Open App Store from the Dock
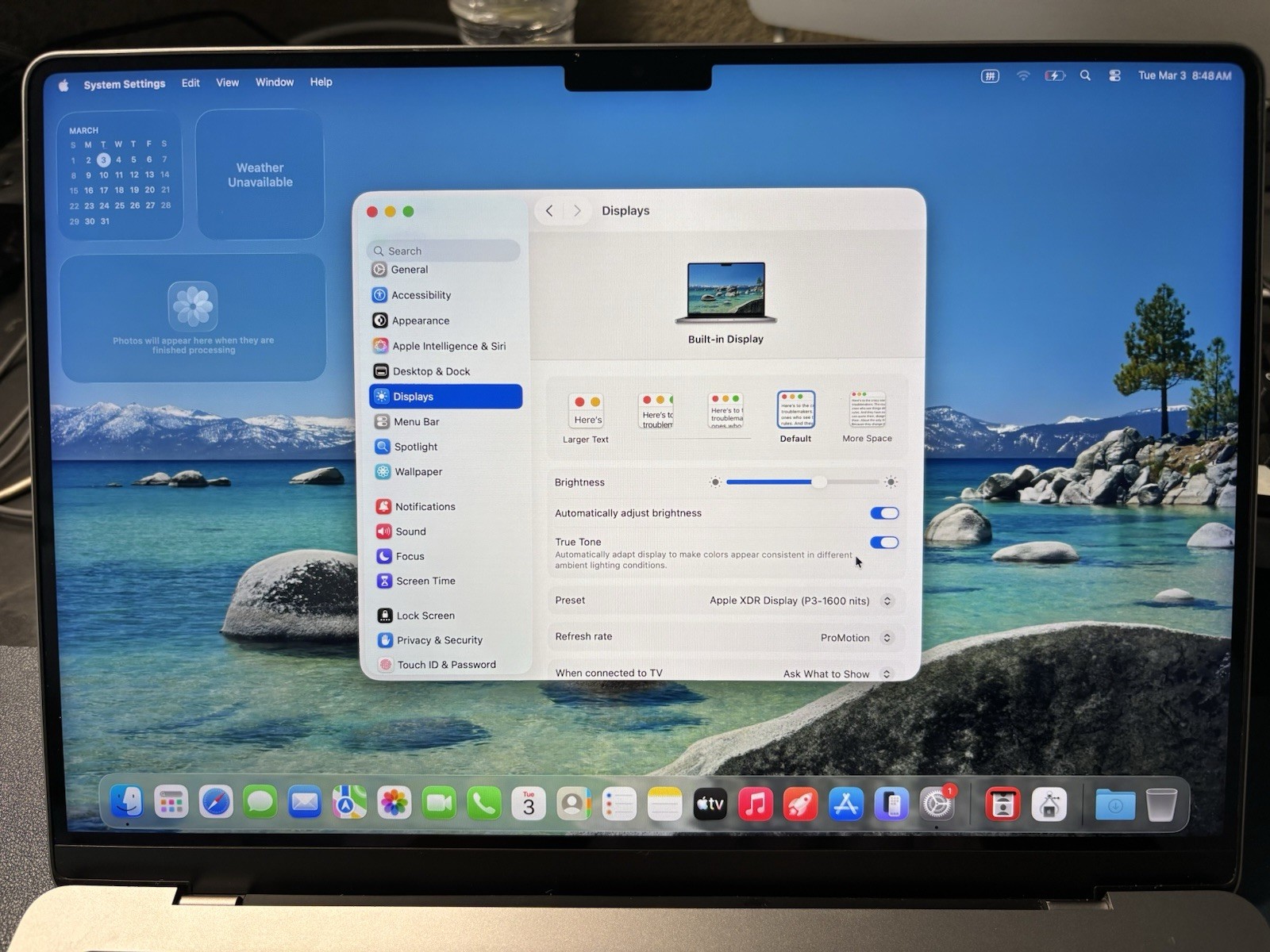 846,805
